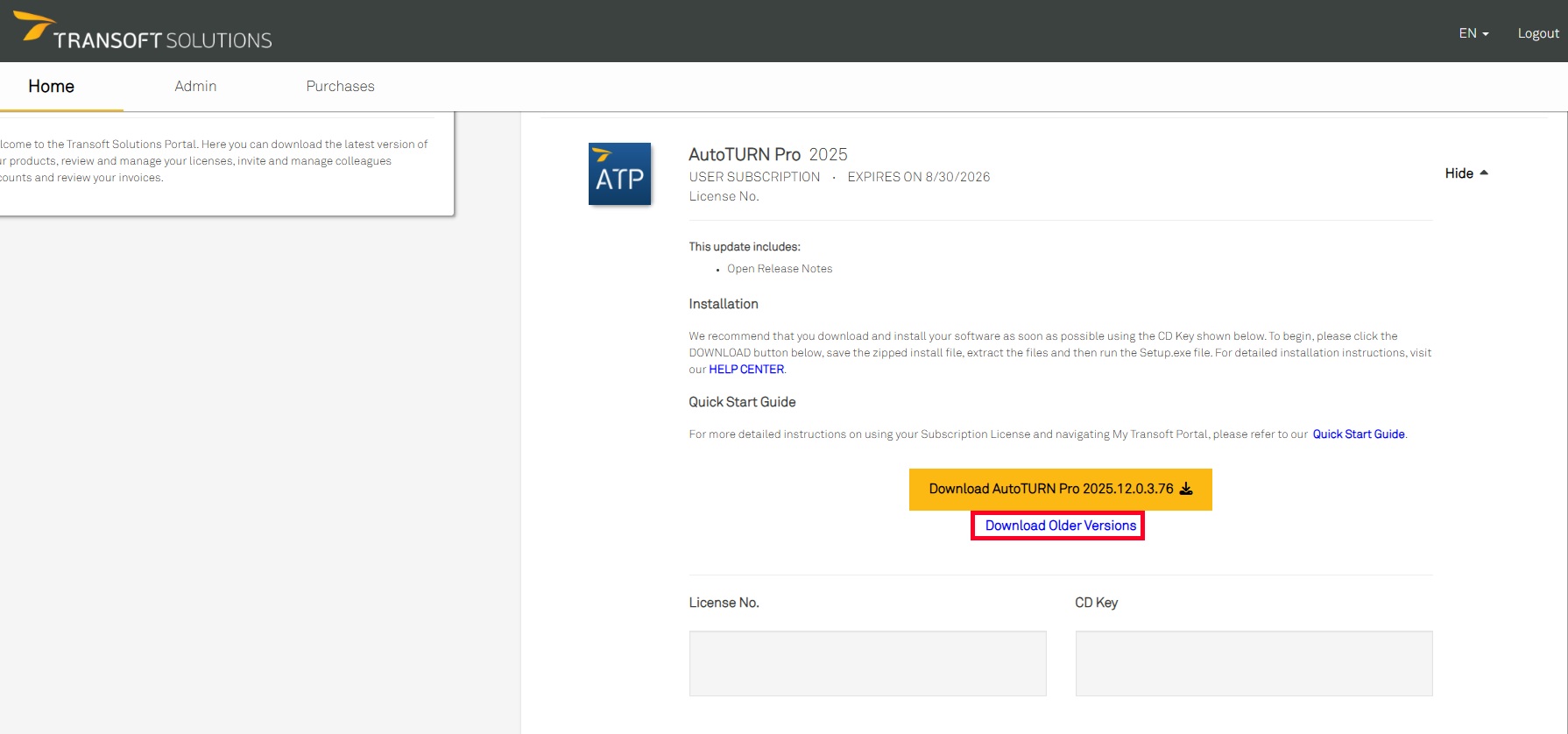Viewport: 1568px width, 734px height.
Task: Open the blue Quick Start Guide link
Action: 1358,434
